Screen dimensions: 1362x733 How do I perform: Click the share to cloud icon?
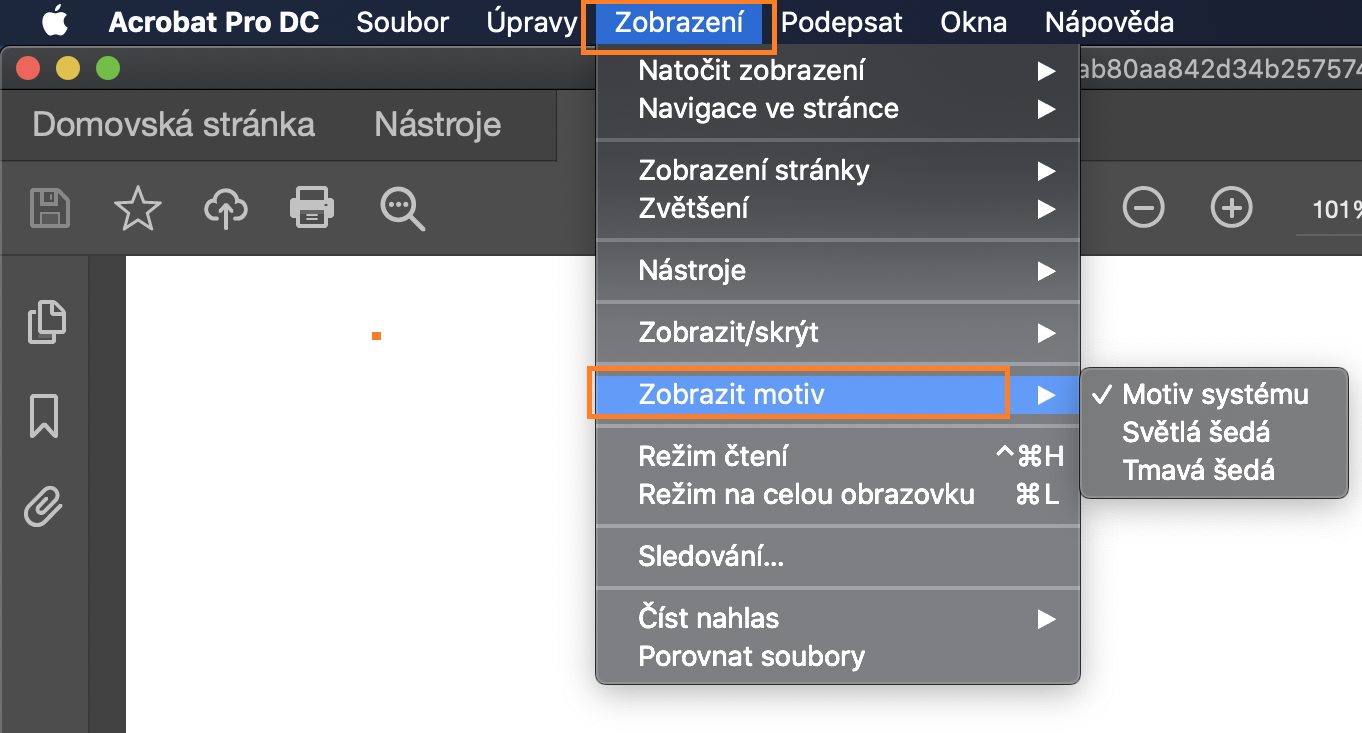225,208
